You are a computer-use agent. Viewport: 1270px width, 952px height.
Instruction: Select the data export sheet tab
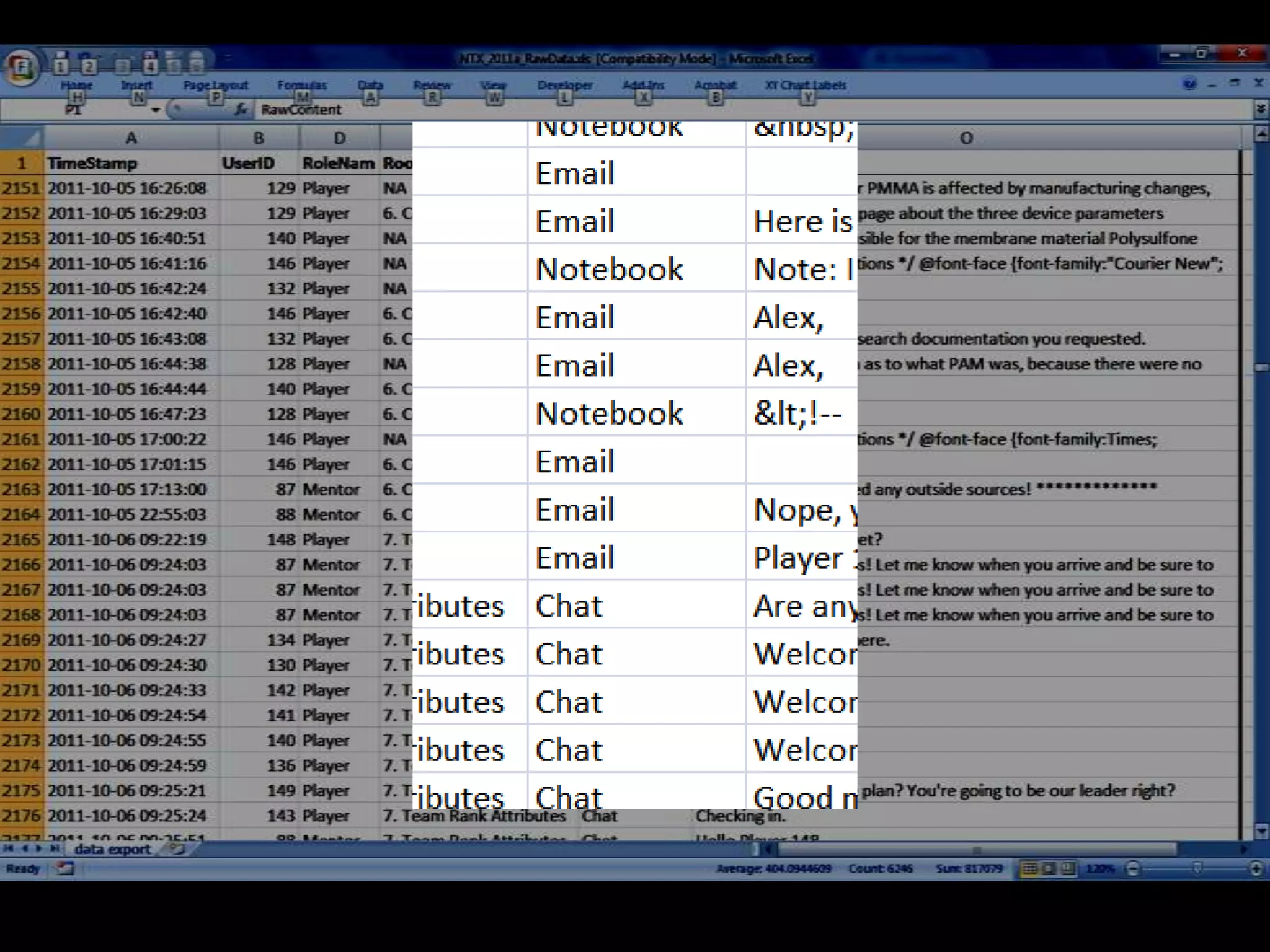112,849
